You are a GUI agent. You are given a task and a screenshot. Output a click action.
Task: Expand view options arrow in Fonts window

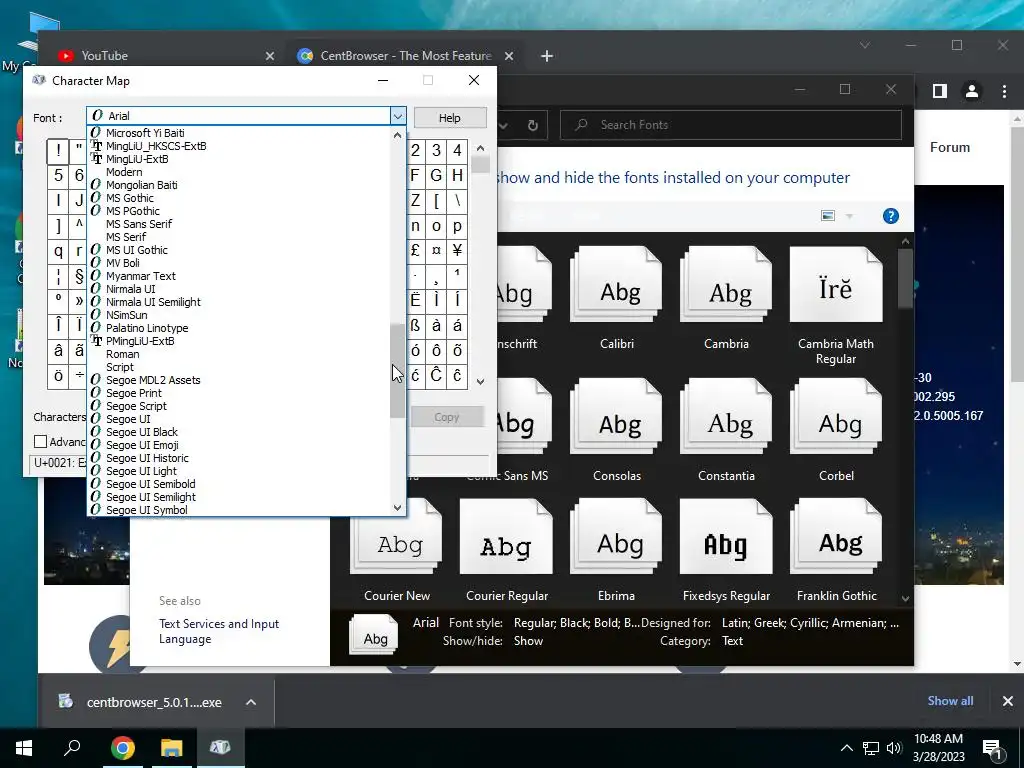tap(850, 216)
